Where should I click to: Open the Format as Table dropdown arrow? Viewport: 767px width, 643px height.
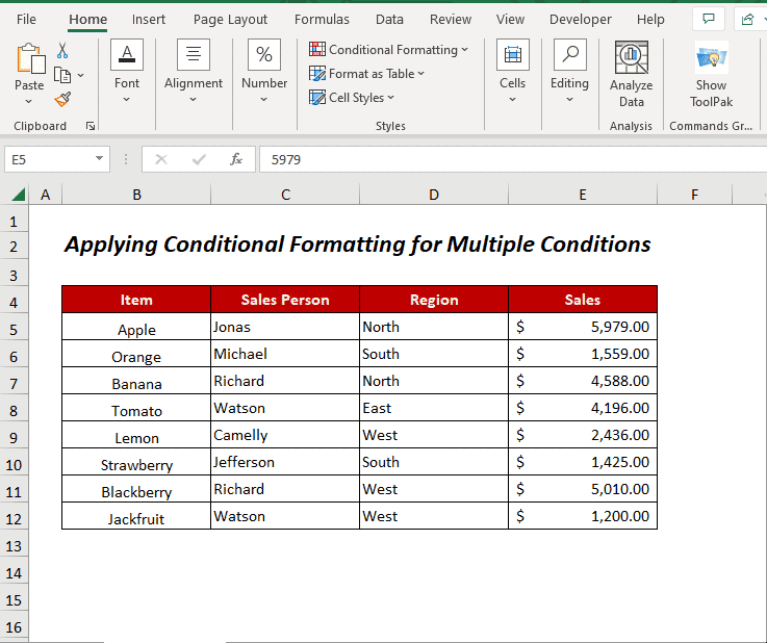(421, 73)
